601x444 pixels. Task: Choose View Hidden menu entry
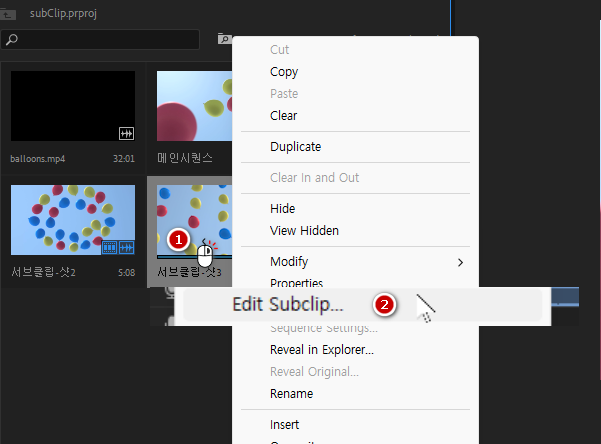pos(304,230)
